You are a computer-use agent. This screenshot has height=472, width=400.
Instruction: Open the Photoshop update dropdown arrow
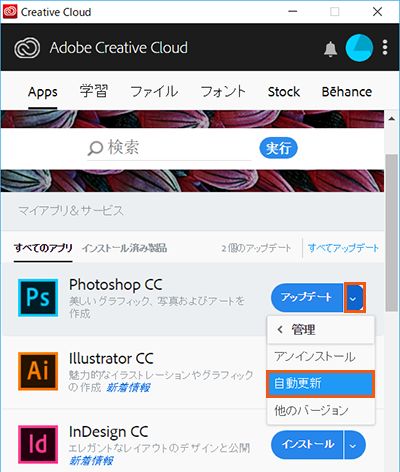[x=355, y=298]
